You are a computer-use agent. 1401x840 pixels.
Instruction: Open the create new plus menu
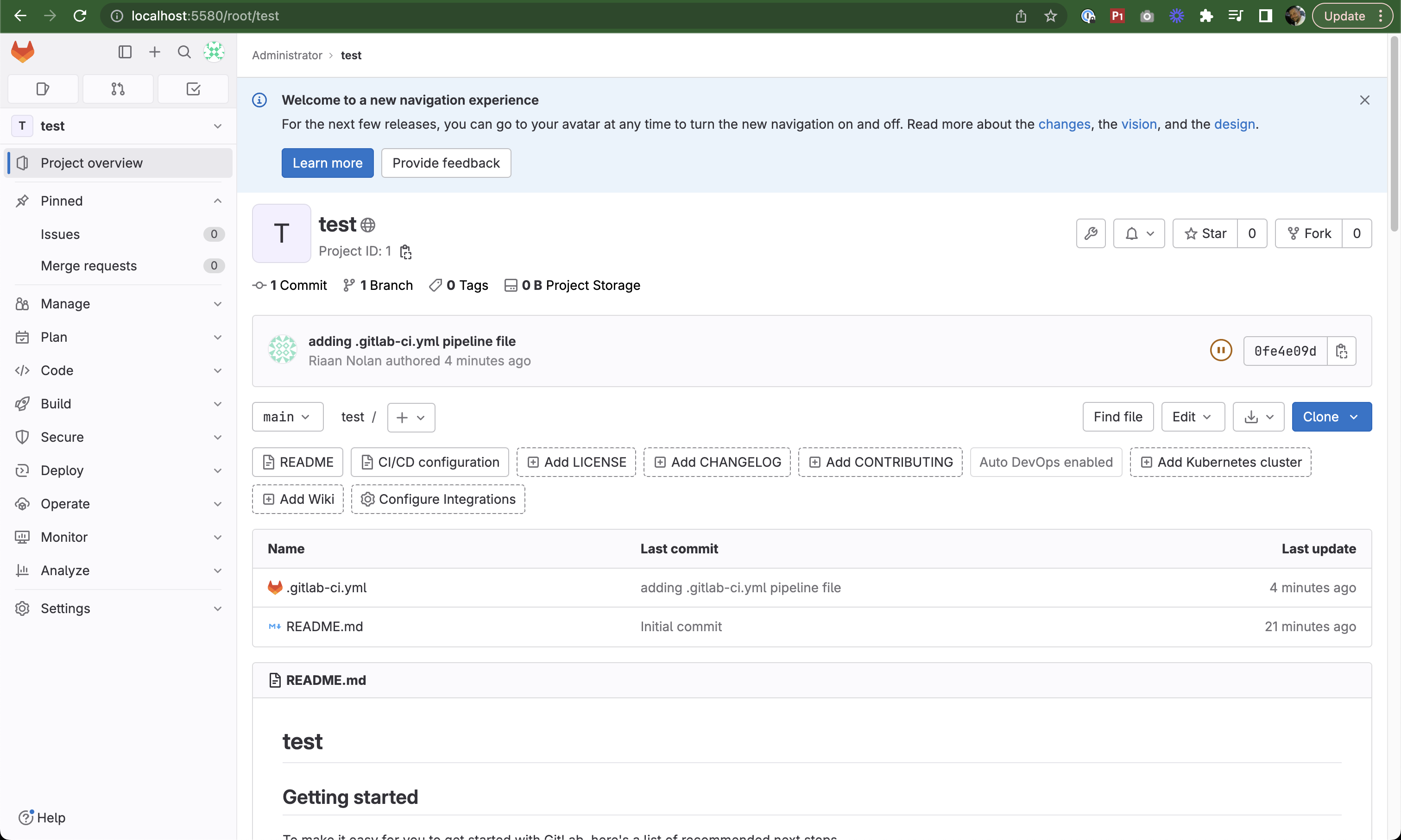[x=155, y=52]
